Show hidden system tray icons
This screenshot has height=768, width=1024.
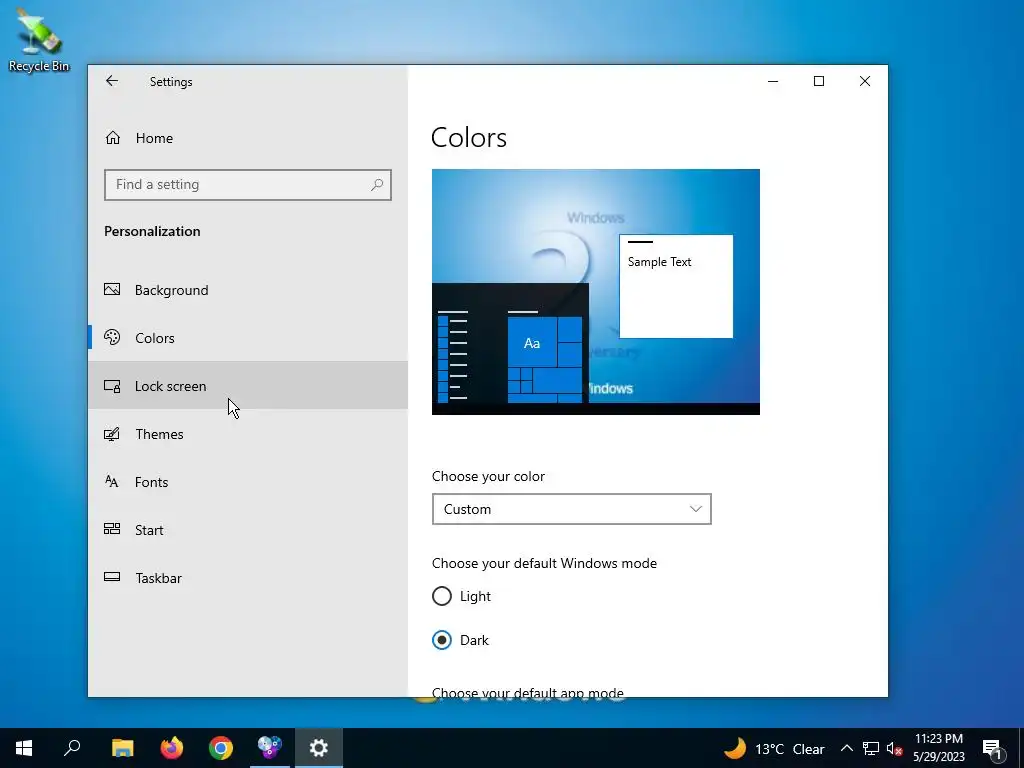pos(846,748)
